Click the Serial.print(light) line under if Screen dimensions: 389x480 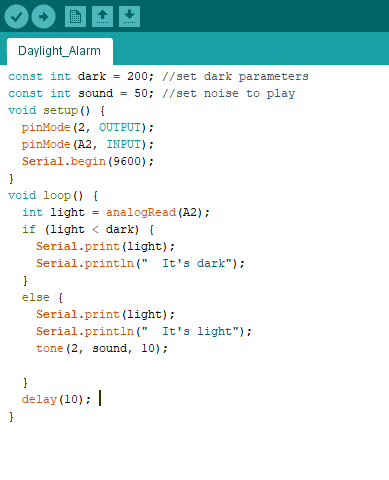coord(105,246)
